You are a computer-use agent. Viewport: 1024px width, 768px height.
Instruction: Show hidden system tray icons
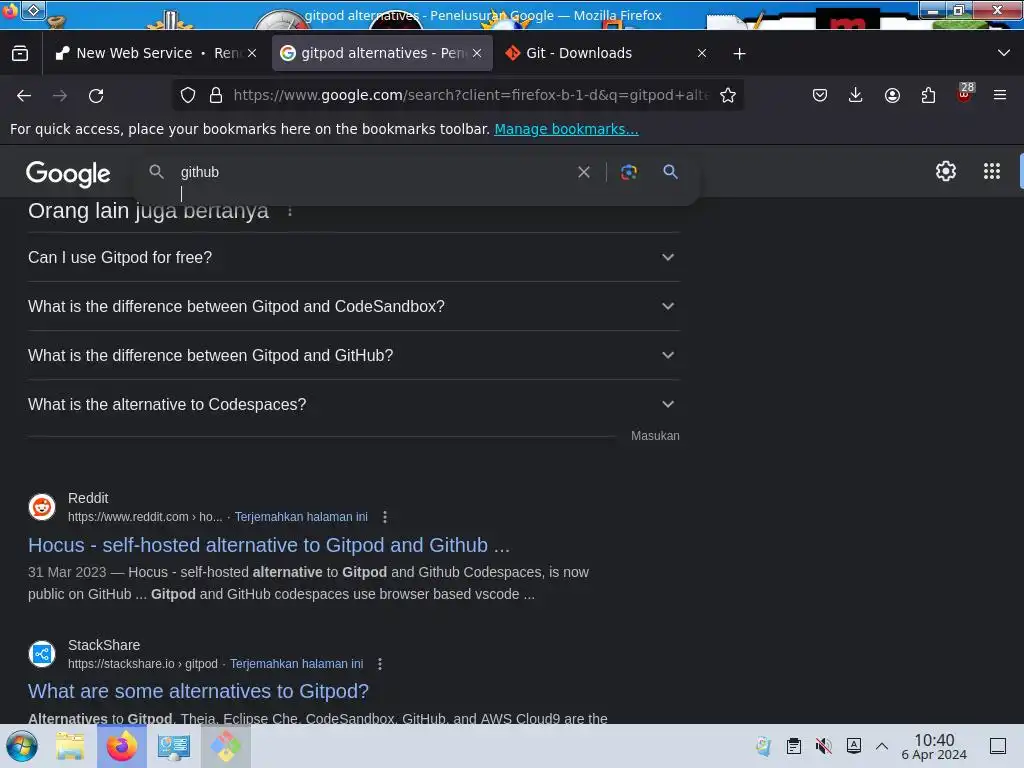pos(882,746)
